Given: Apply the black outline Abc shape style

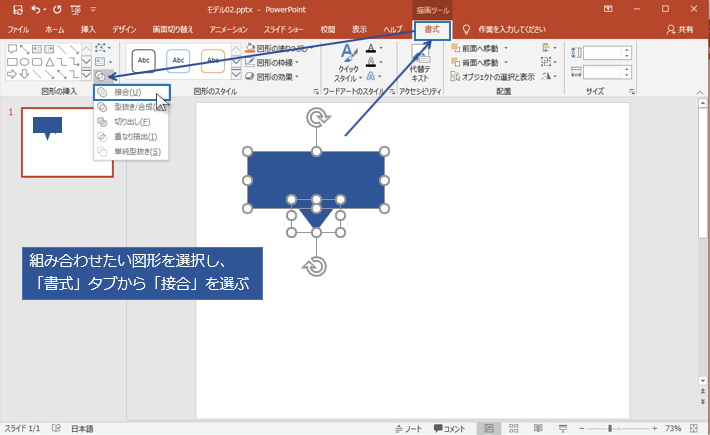Looking at the screenshot, I should click(x=144, y=61).
